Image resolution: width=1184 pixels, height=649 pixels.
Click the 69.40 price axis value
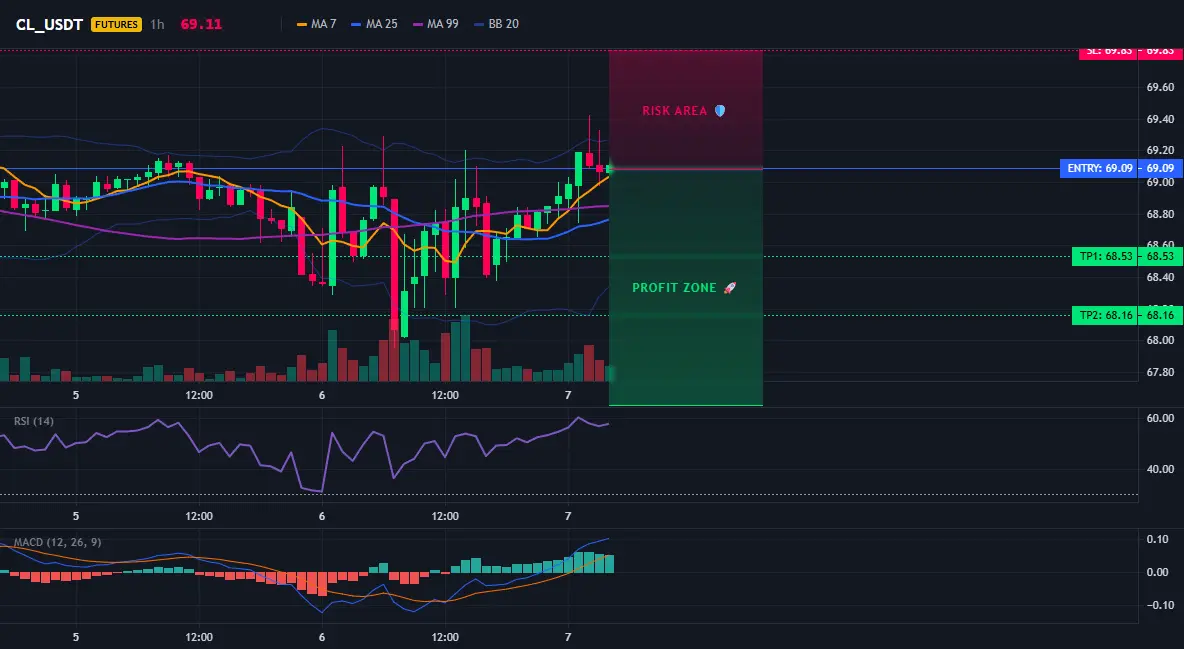tap(1160, 119)
